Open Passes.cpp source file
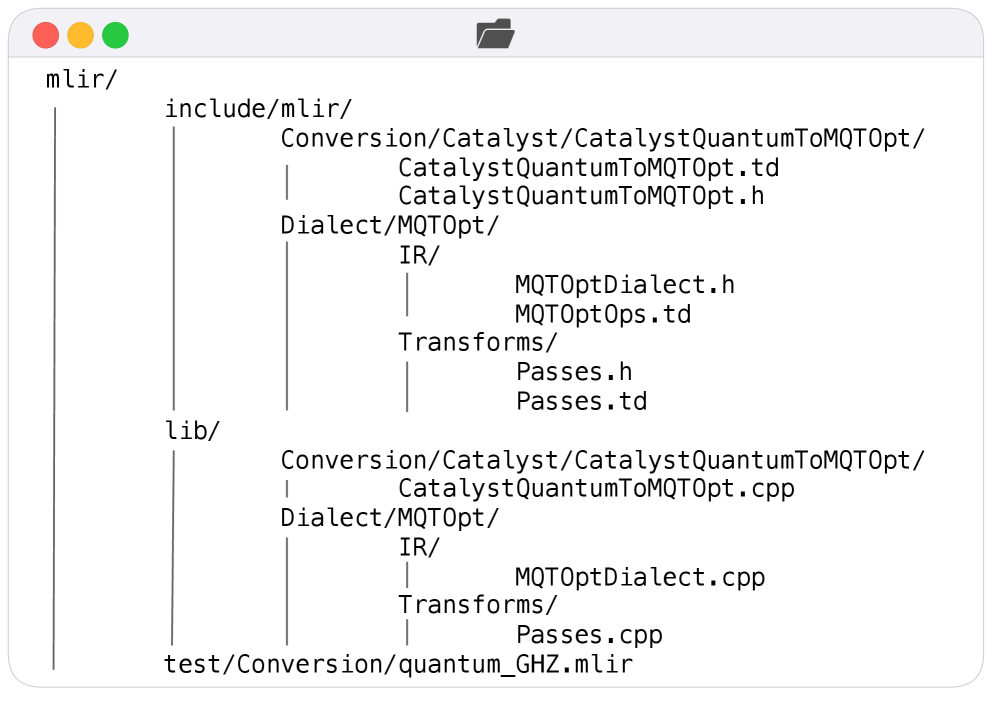This screenshot has width=997, height=701. [589, 635]
